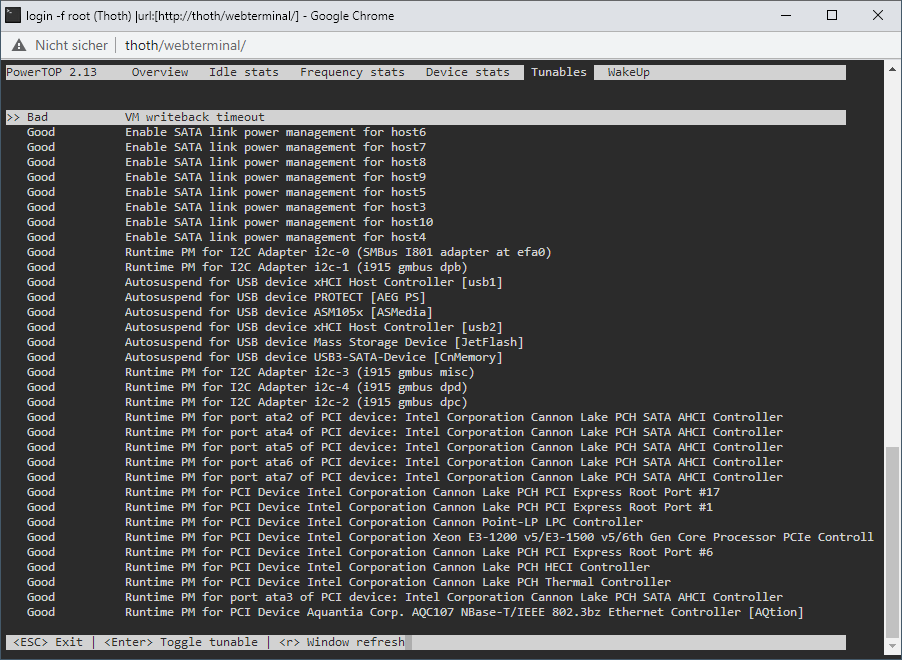The width and height of the screenshot is (902, 660).
Task: Open the Frequency stats tab
Action: [352, 72]
